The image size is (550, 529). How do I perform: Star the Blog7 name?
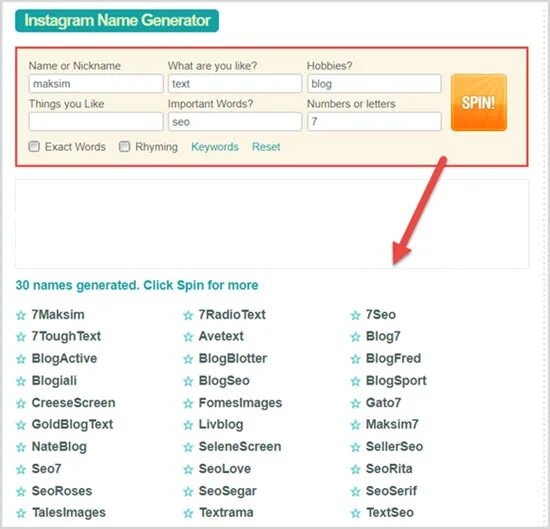pyautogui.click(x=356, y=337)
